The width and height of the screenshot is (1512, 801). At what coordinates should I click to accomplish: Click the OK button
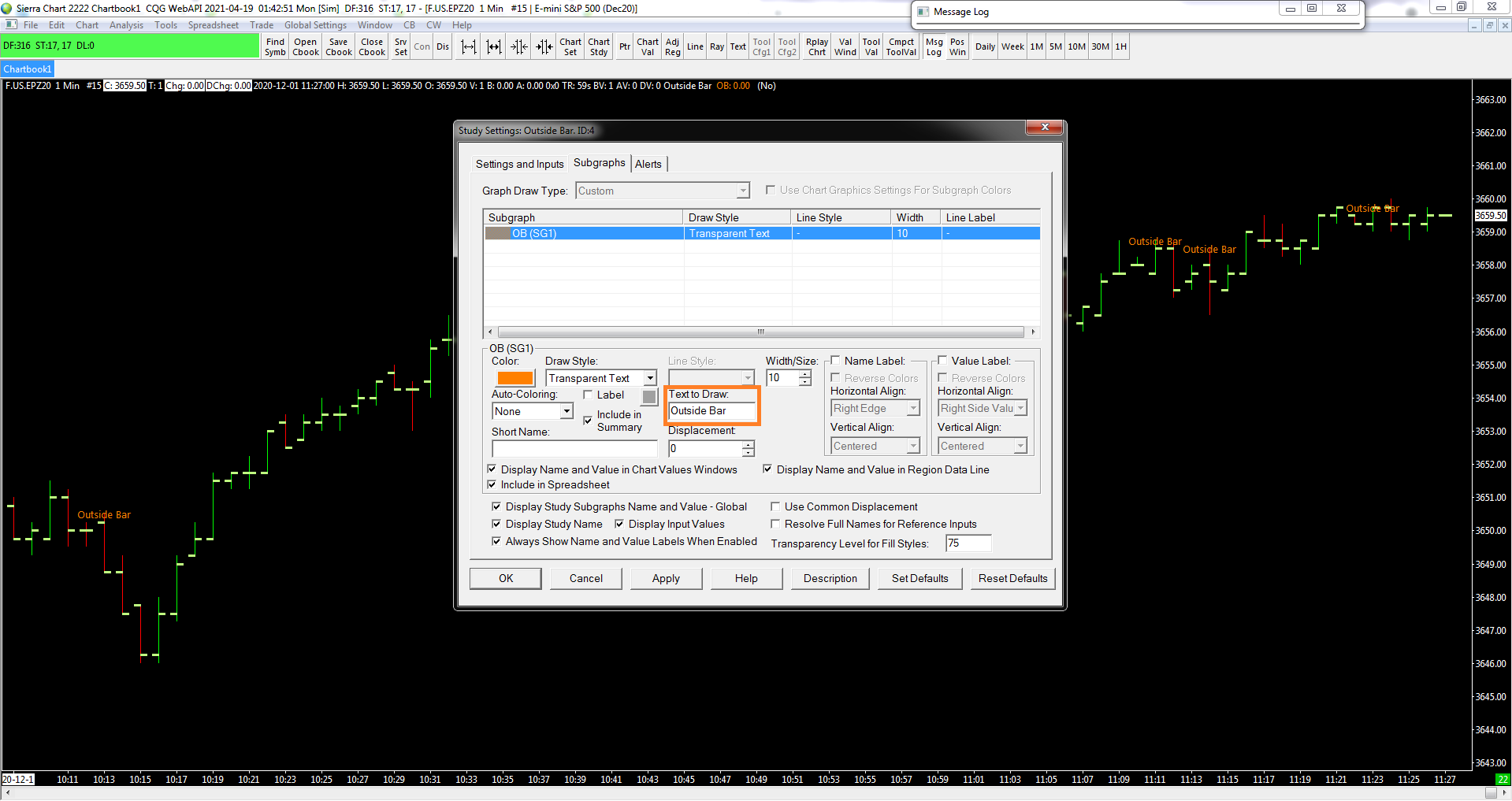tap(506, 578)
